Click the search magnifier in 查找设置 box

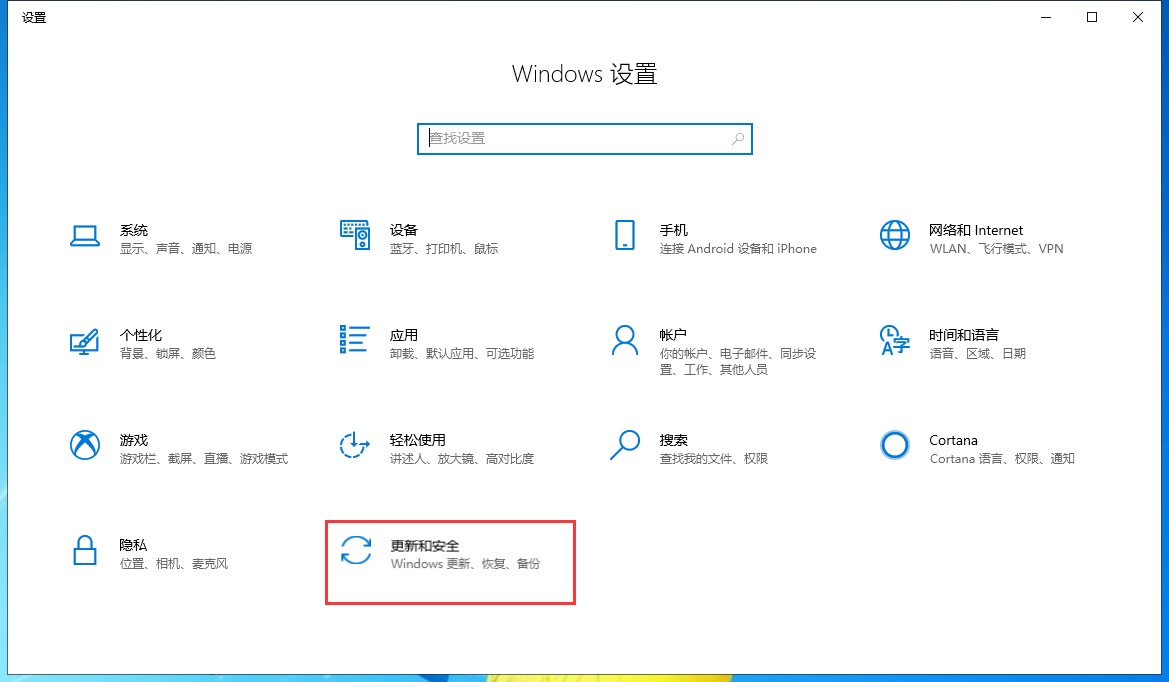pyautogui.click(x=737, y=139)
